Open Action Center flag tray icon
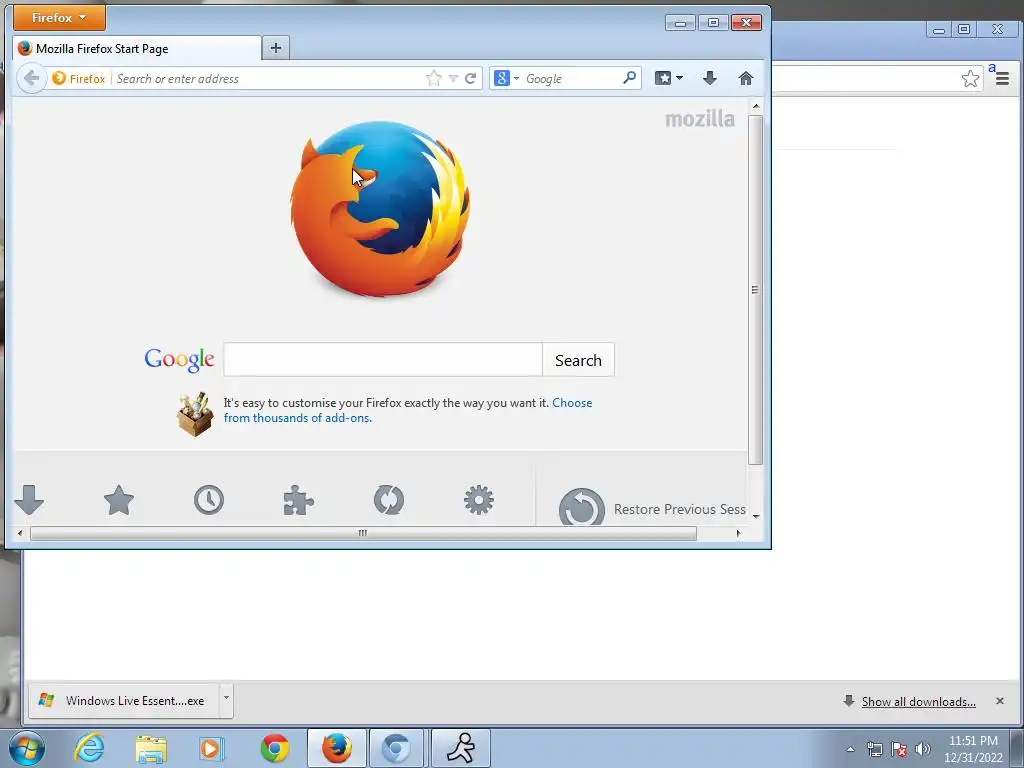Image resolution: width=1024 pixels, height=768 pixels. coord(899,749)
